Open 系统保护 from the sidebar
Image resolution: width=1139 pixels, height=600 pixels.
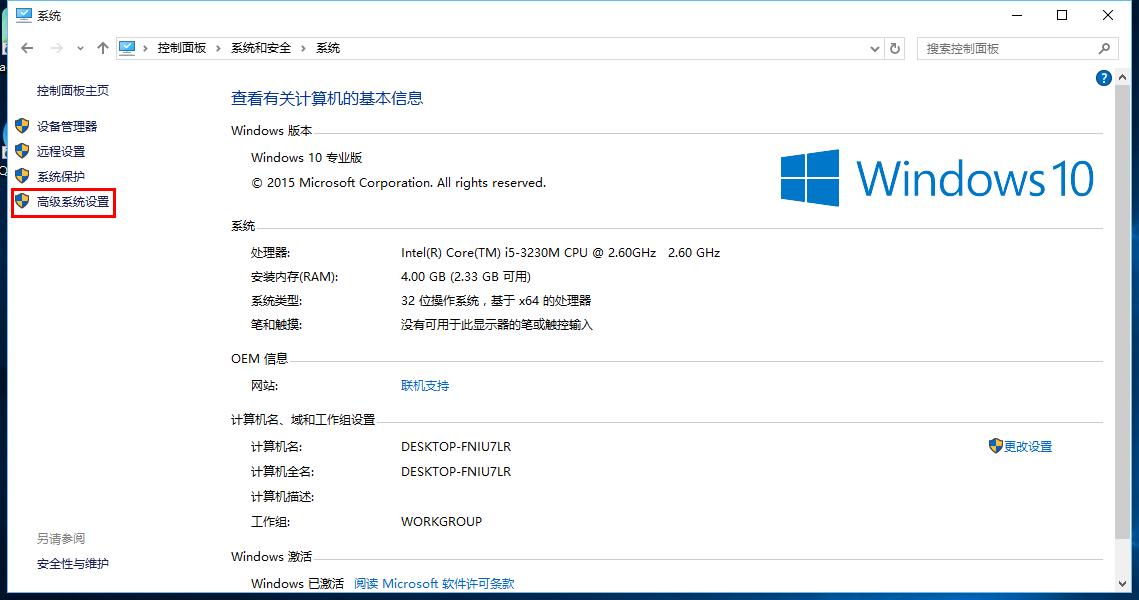point(61,177)
